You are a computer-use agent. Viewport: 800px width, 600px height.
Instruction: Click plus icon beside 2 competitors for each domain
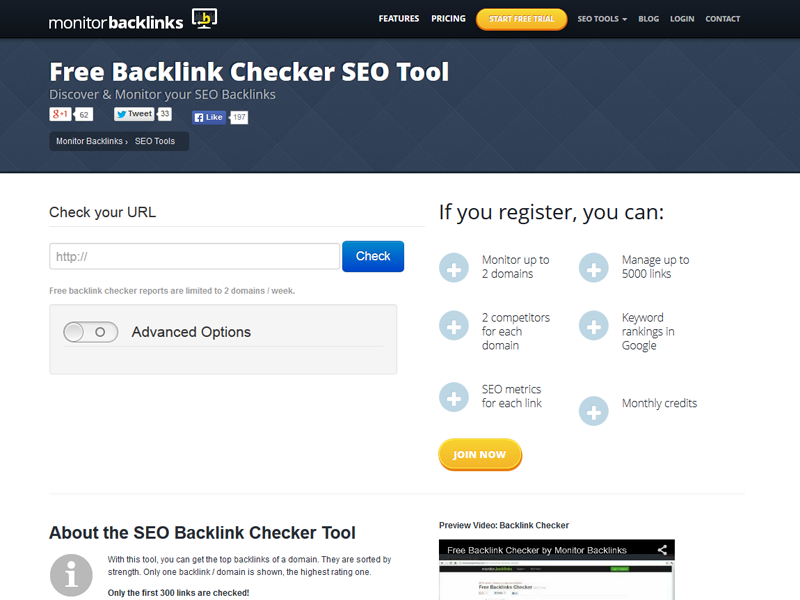pos(454,326)
